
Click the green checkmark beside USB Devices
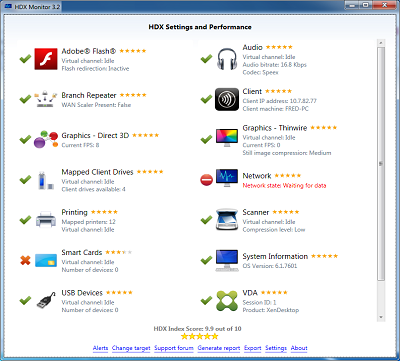point(25,300)
